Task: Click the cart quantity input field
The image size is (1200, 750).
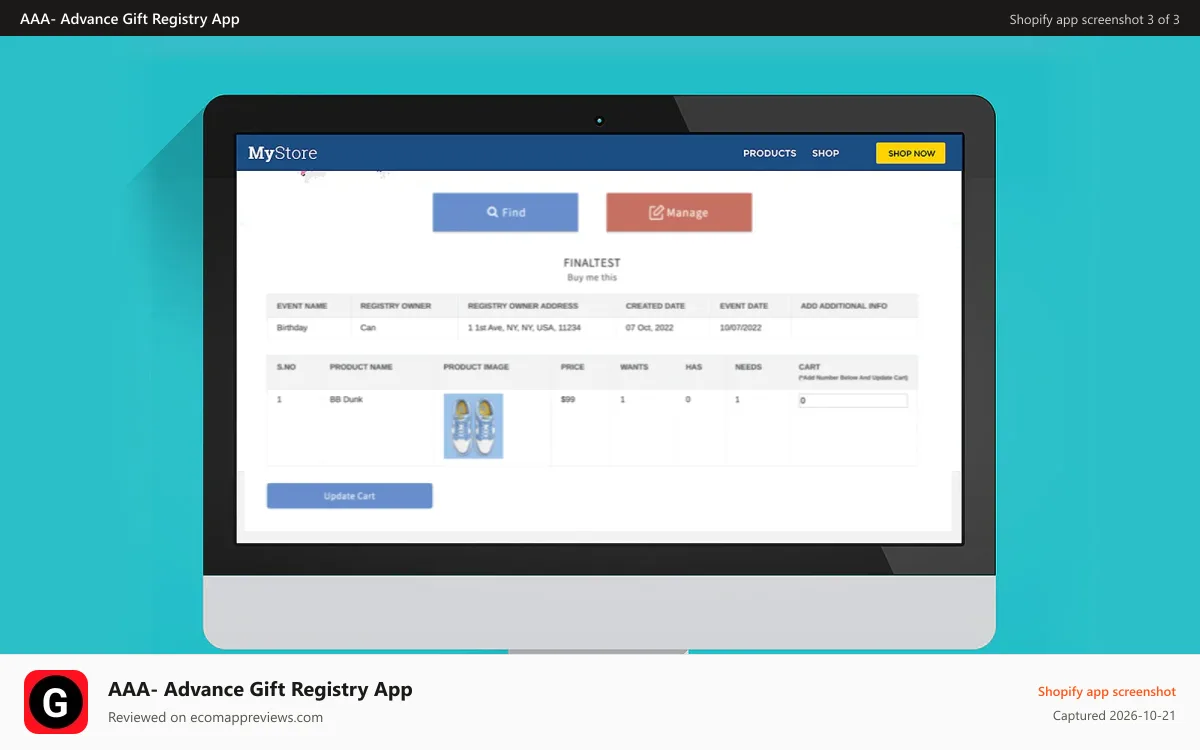Action: tap(853, 400)
